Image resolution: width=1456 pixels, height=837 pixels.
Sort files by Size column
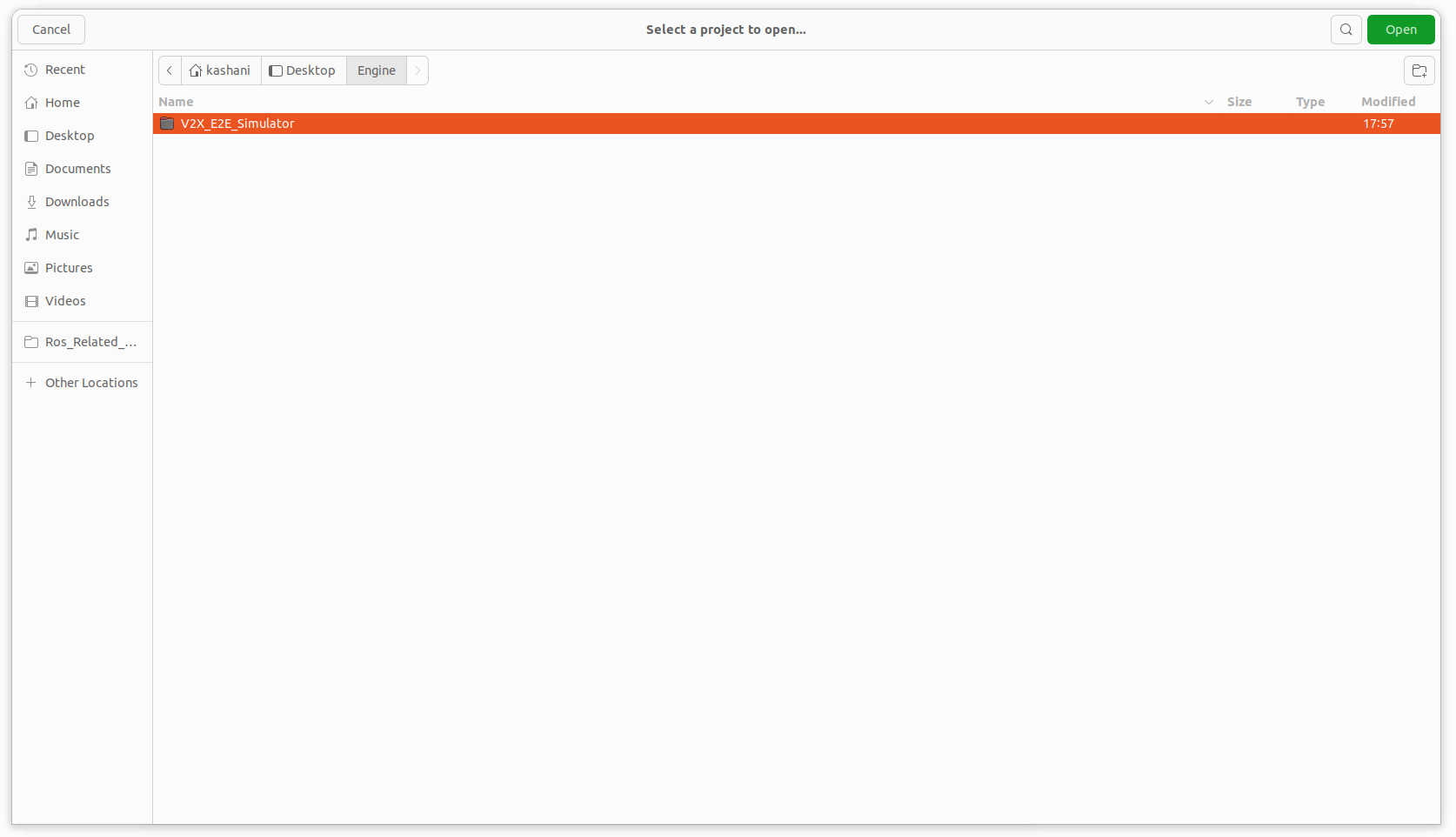[x=1239, y=102]
